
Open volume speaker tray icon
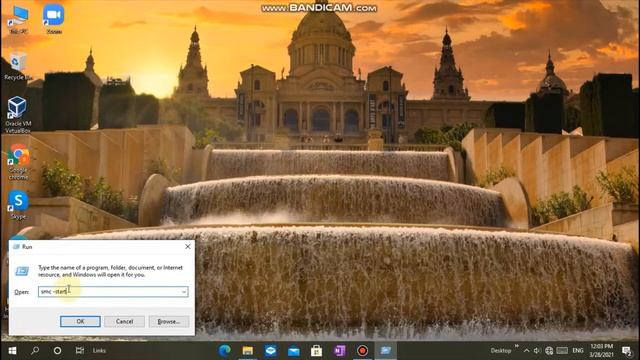[537, 351]
